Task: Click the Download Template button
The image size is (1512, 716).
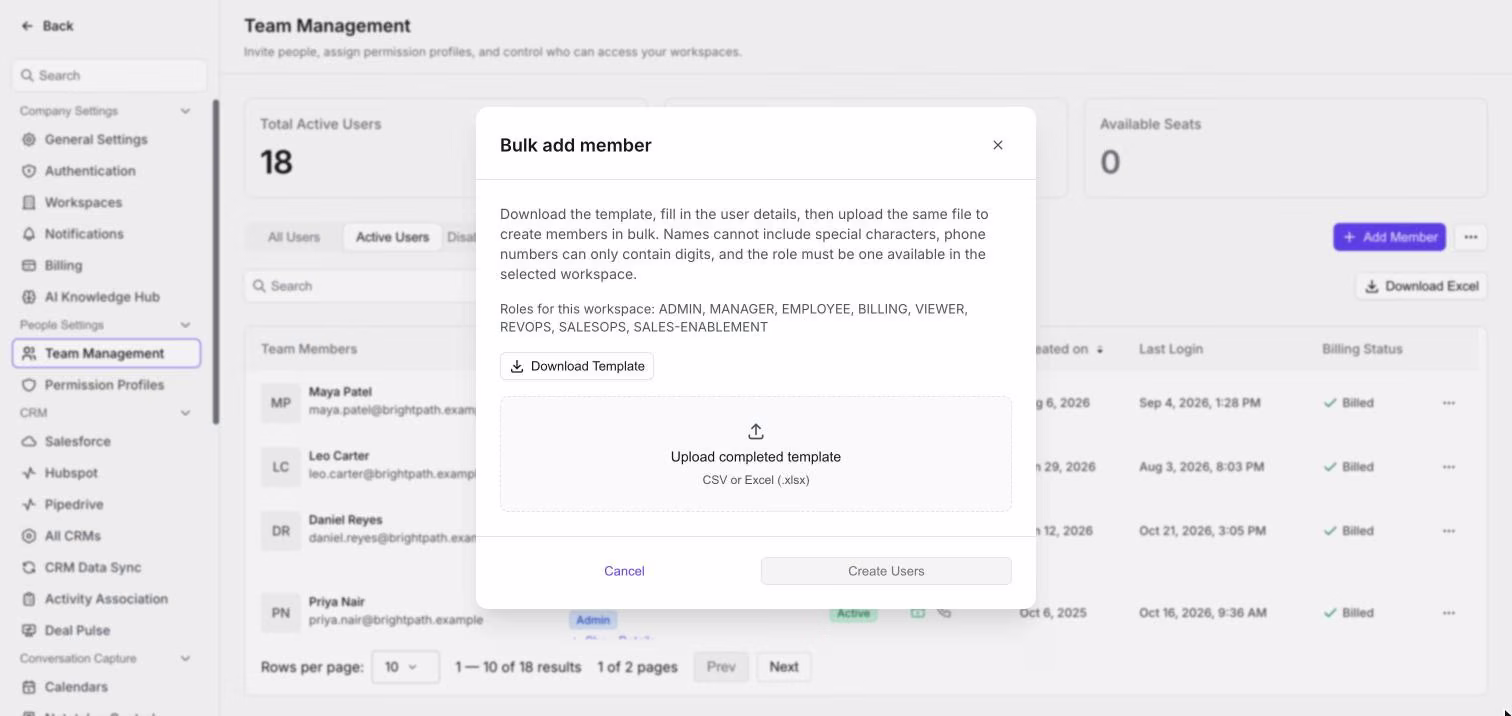Action: point(577,366)
